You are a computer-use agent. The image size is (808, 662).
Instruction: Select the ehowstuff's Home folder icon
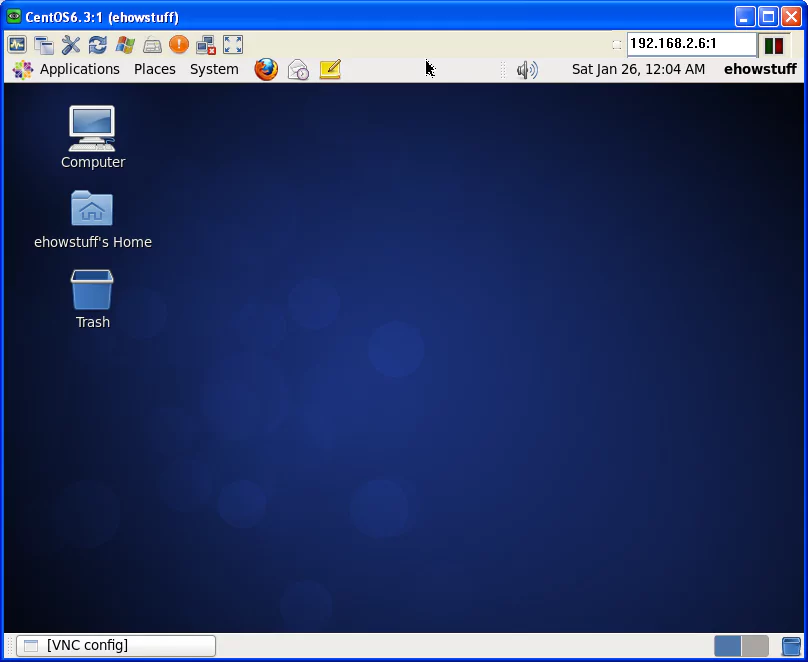pyautogui.click(x=93, y=219)
